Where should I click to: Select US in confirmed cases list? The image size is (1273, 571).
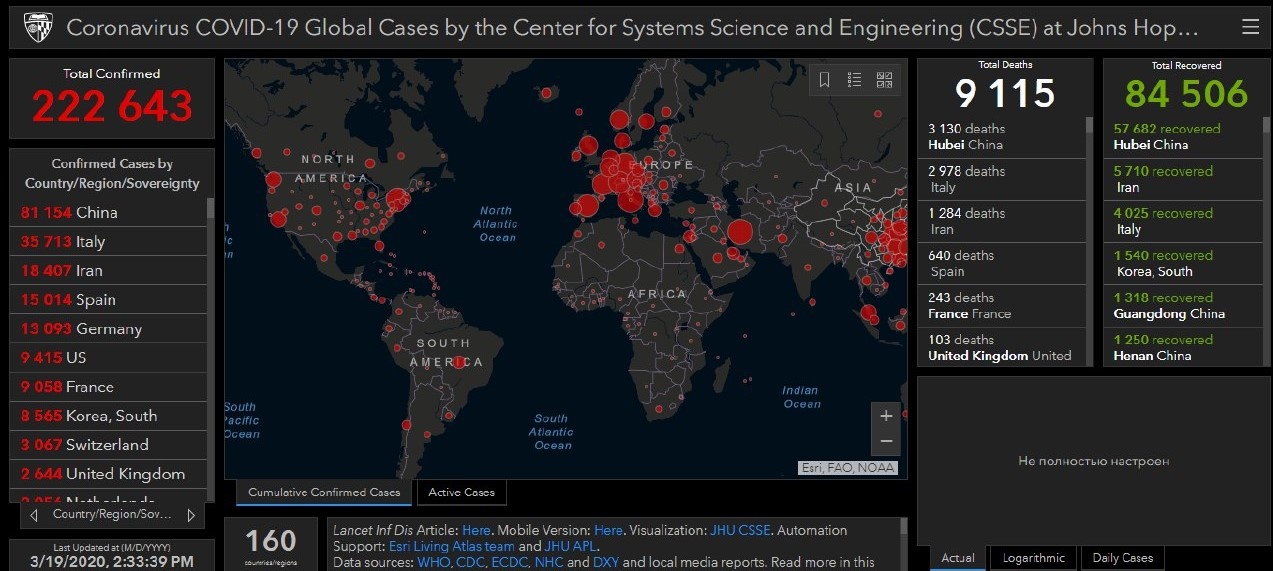tap(108, 357)
